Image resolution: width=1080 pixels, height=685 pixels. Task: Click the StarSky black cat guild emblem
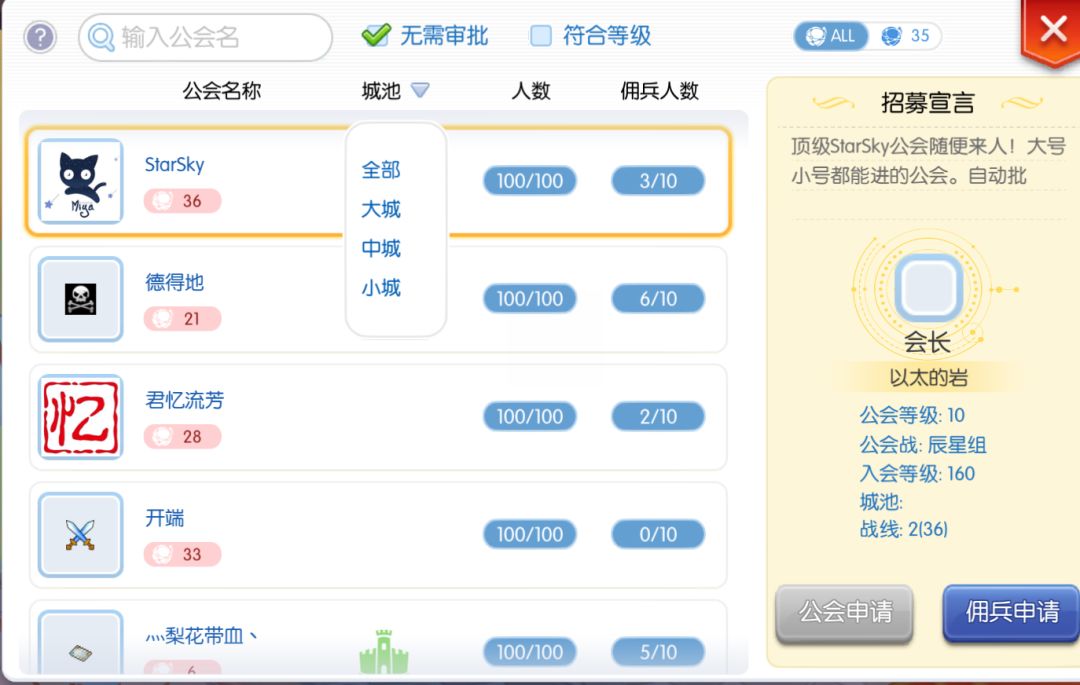pyautogui.click(x=80, y=181)
